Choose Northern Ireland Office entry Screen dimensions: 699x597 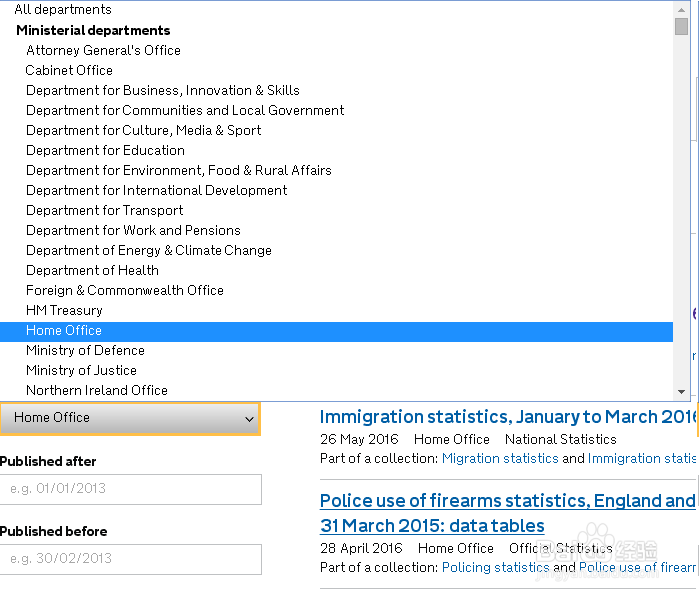[x=96, y=390]
